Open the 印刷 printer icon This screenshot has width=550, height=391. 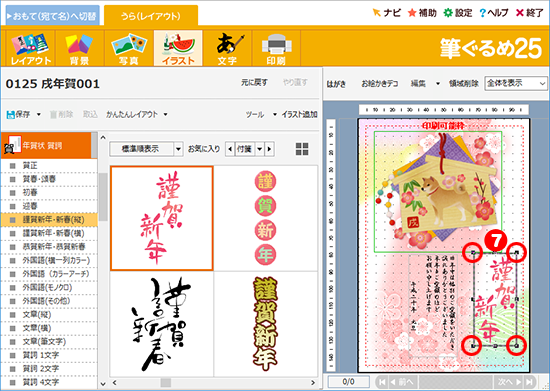tap(276, 48)
